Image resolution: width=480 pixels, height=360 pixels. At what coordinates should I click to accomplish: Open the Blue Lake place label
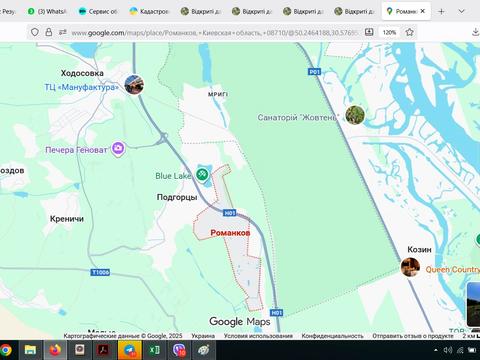pos(173,176)
